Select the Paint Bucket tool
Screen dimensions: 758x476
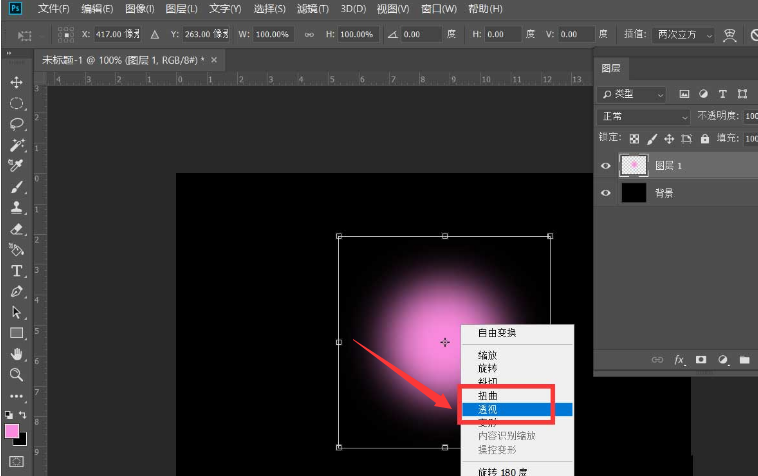pyautogui.click(x=16, y=250)
